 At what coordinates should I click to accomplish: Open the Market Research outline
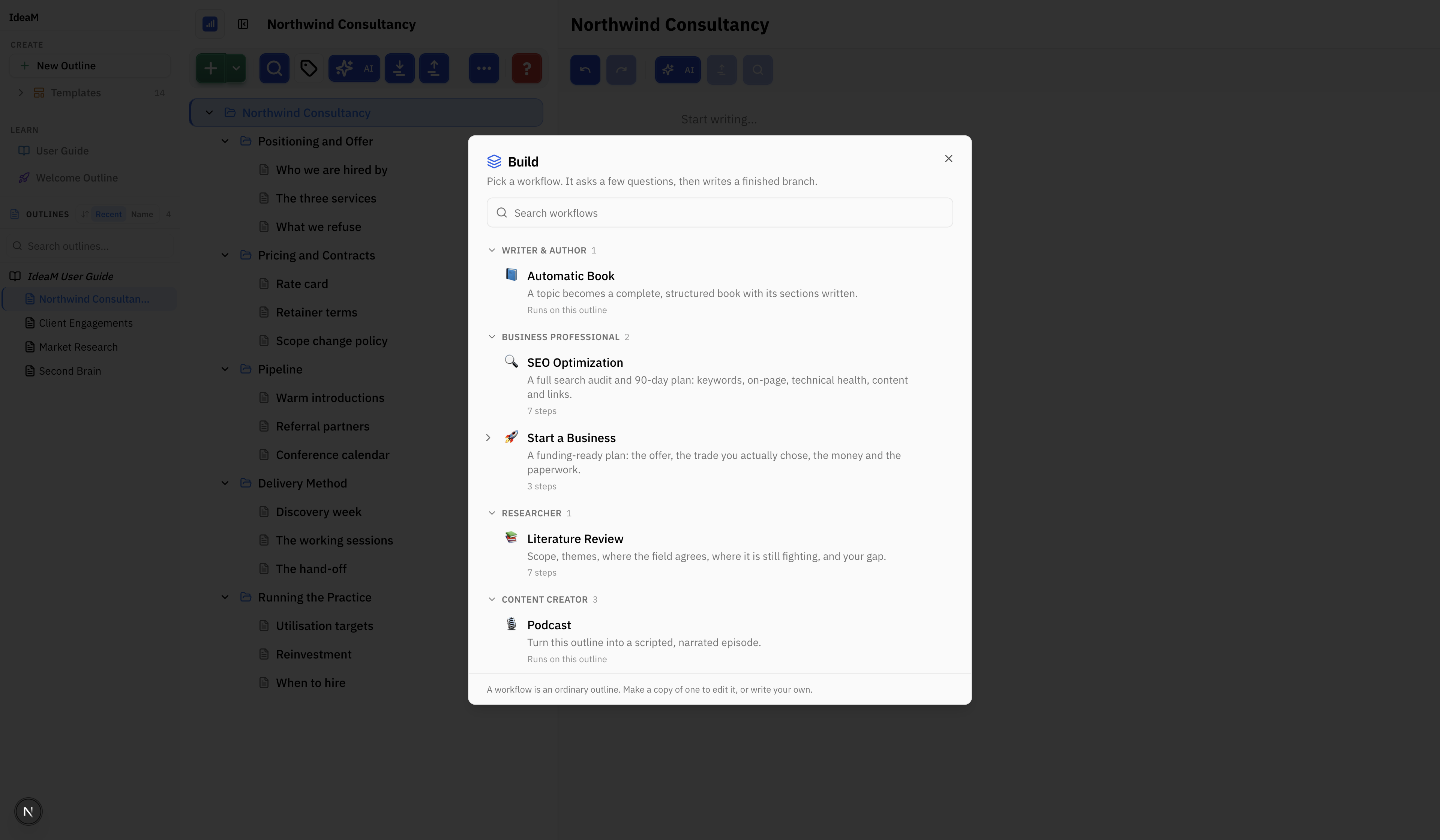pyautogui.click(x=78, y=347)
